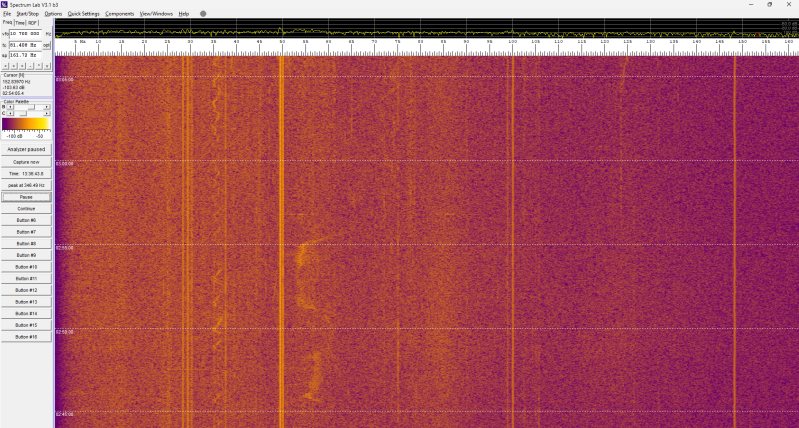
Task: Click the 02:50:00 waterfall time marker
Action: [x=64, y=332]
